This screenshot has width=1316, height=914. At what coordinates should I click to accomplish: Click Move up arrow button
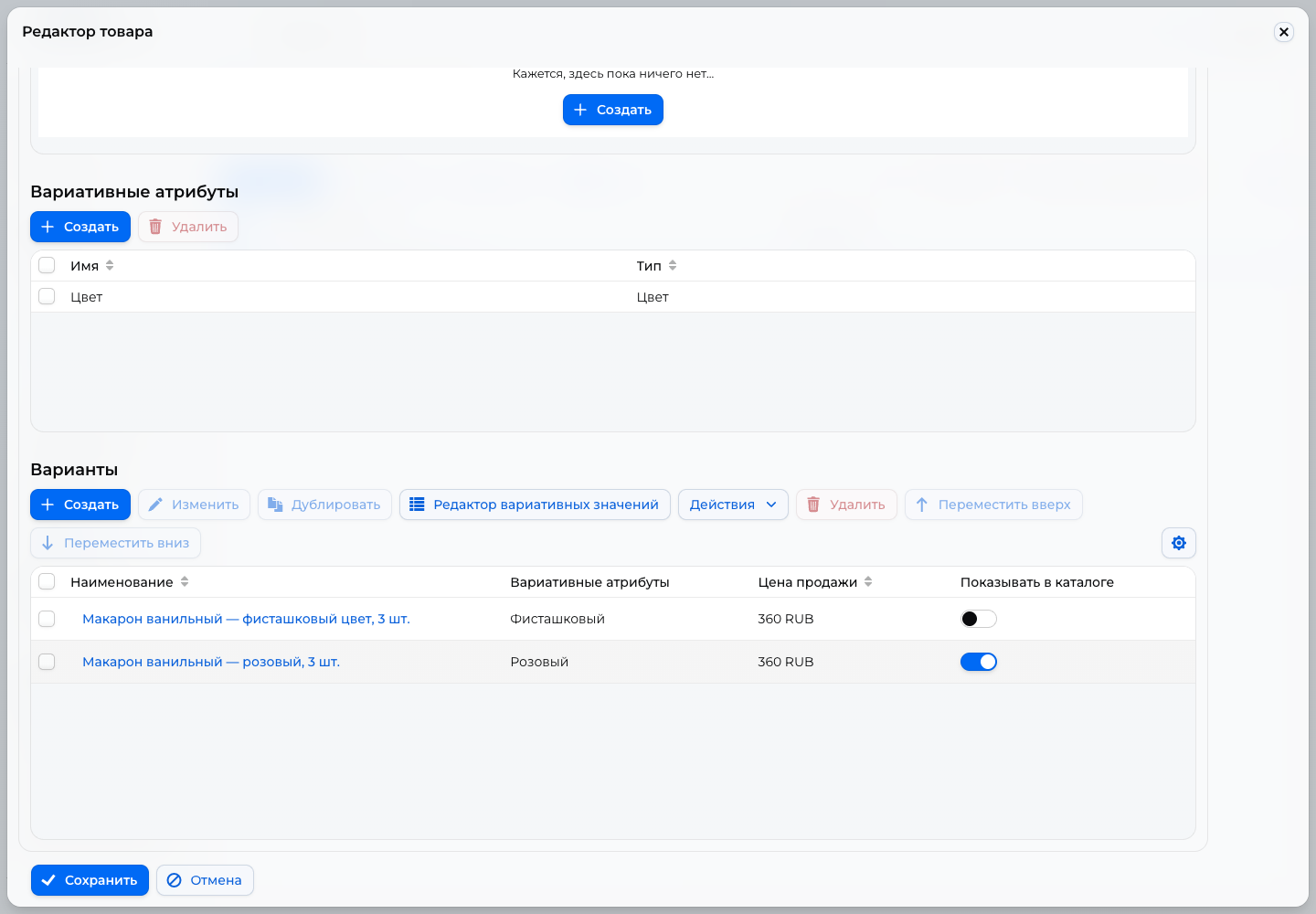point(993,505)
